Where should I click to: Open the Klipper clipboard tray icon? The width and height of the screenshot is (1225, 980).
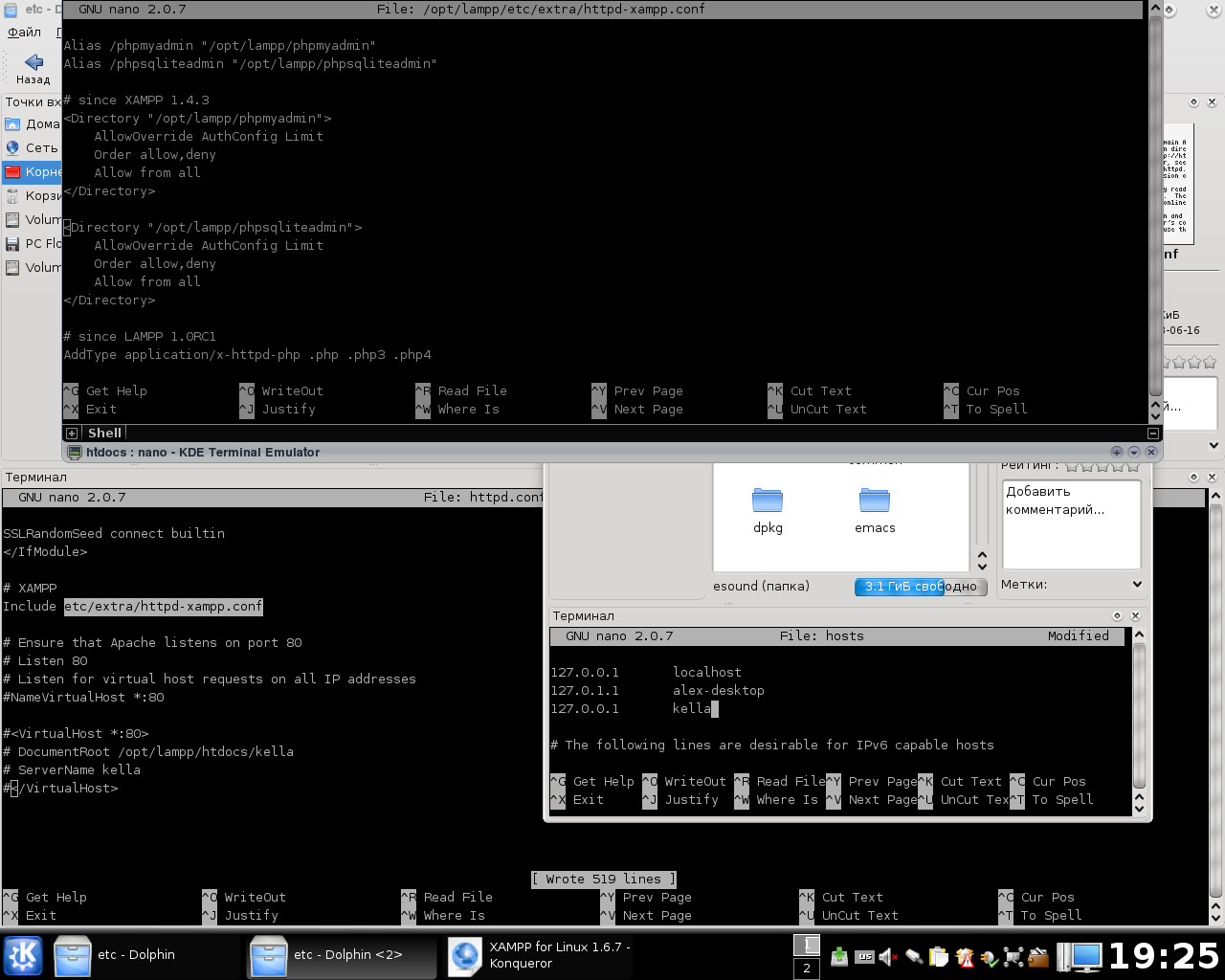(939, 956)
